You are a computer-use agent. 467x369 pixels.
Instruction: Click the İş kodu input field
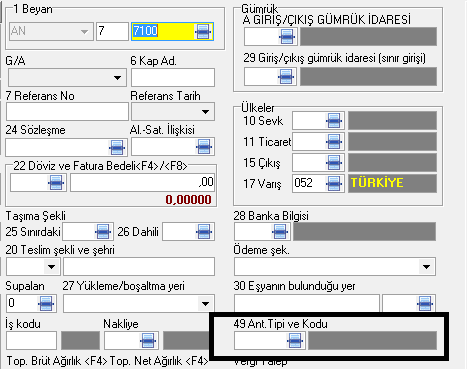pos(31,340)
